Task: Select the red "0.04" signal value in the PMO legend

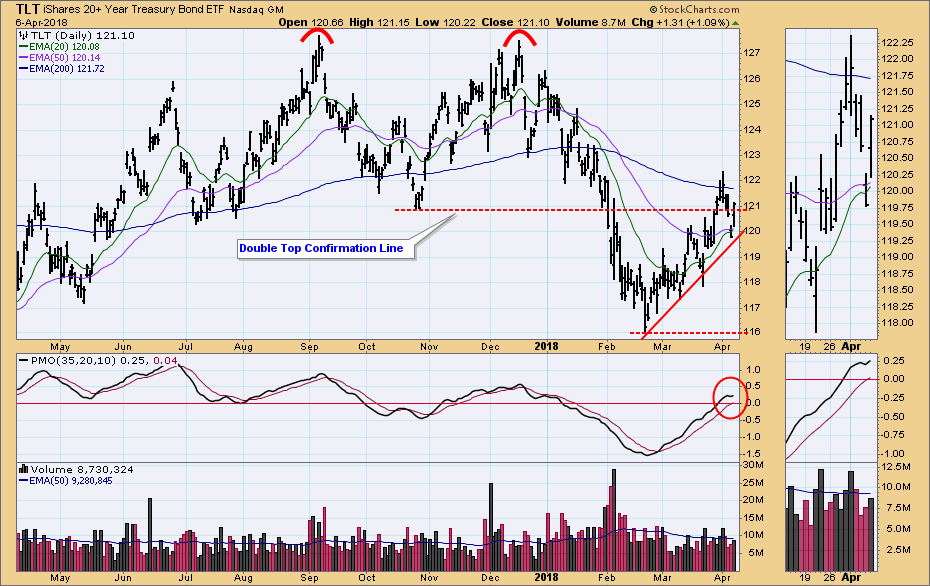Action: pyautogui.click(x=165, y=361)
